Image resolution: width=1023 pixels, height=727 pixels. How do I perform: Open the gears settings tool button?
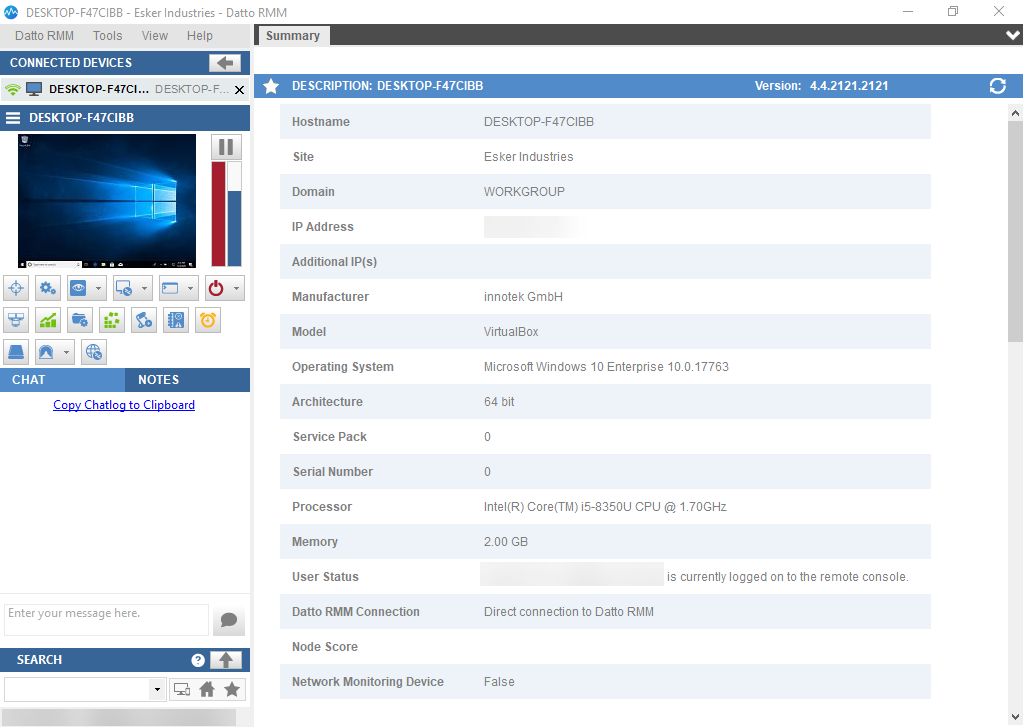click(x=48, y=288)
